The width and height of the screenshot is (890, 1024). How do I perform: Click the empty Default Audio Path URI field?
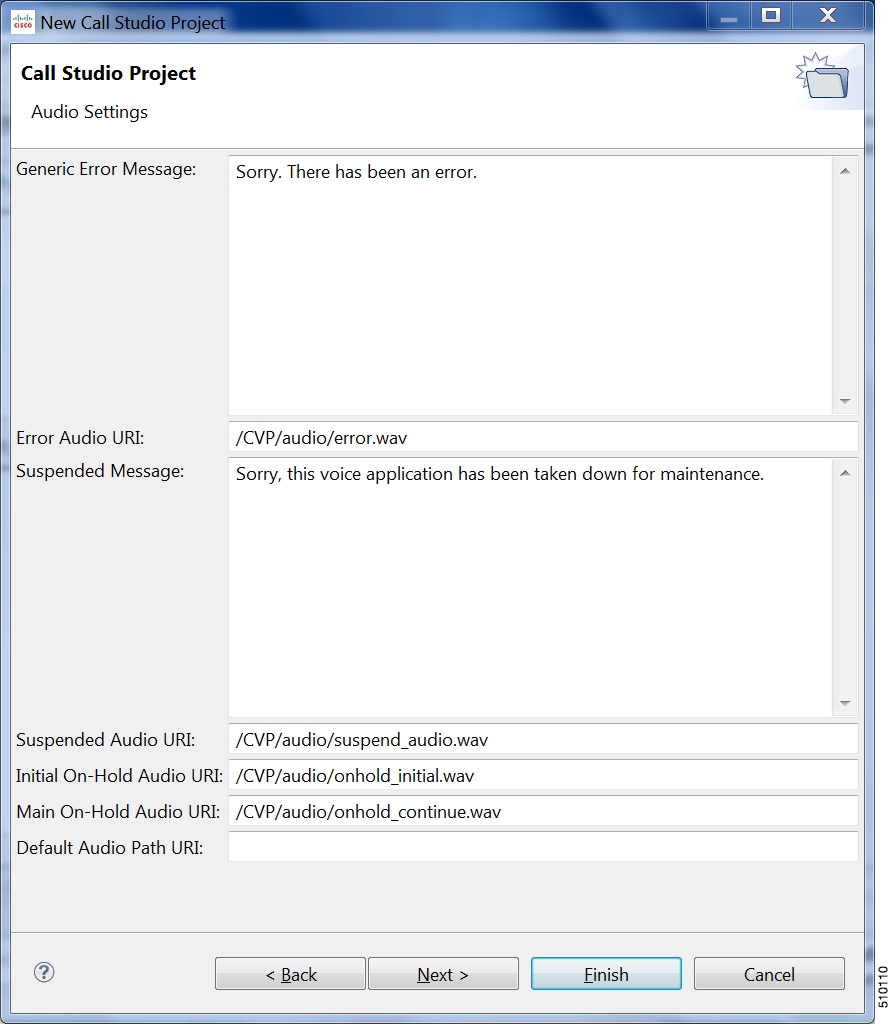543,847
